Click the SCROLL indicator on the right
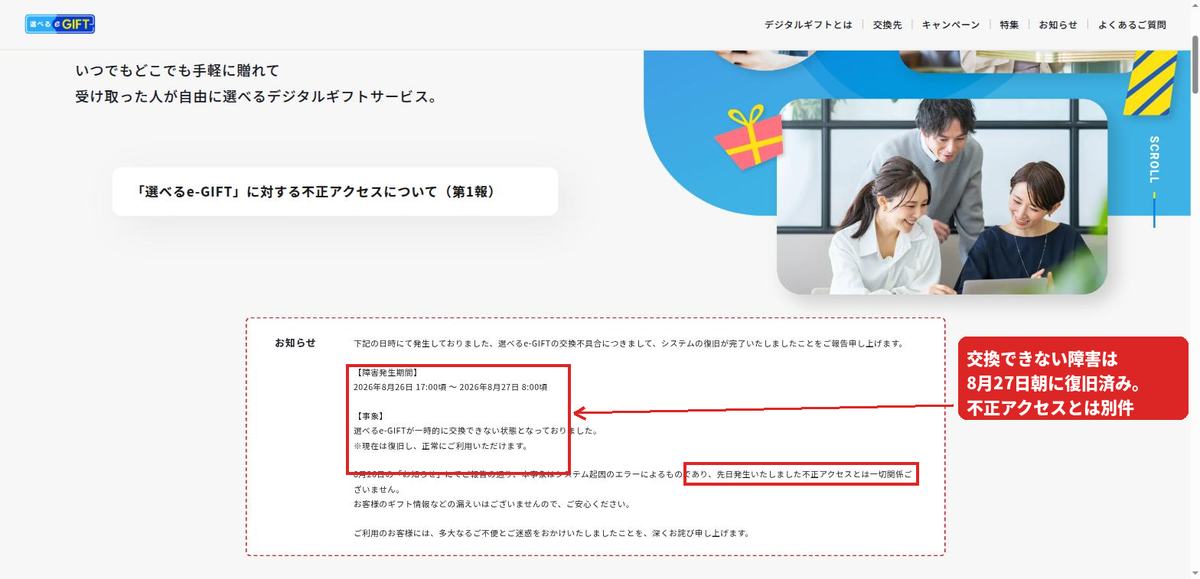Viewport: 1200px width, 579px height. 1154,180
